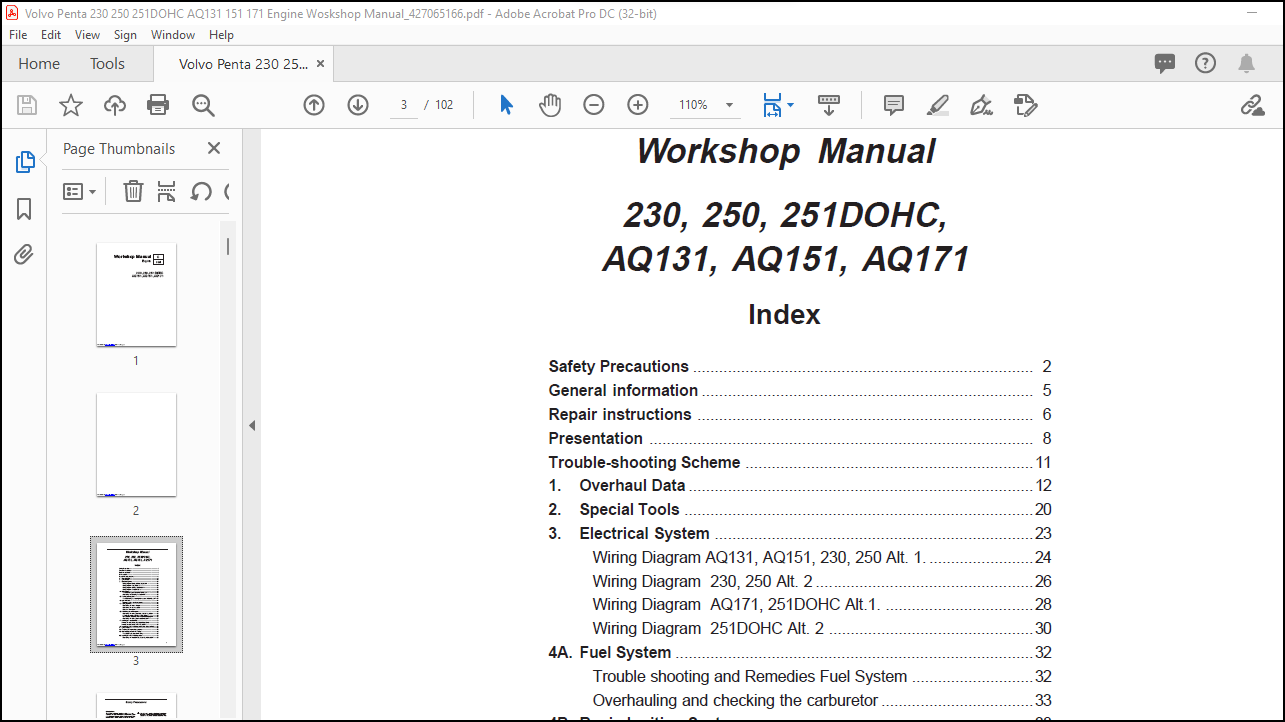Image resolution: width=1285 pixels, height=722 pixels.
Task: Zoom in with the plus icon
Action: (x=638, y=105)
